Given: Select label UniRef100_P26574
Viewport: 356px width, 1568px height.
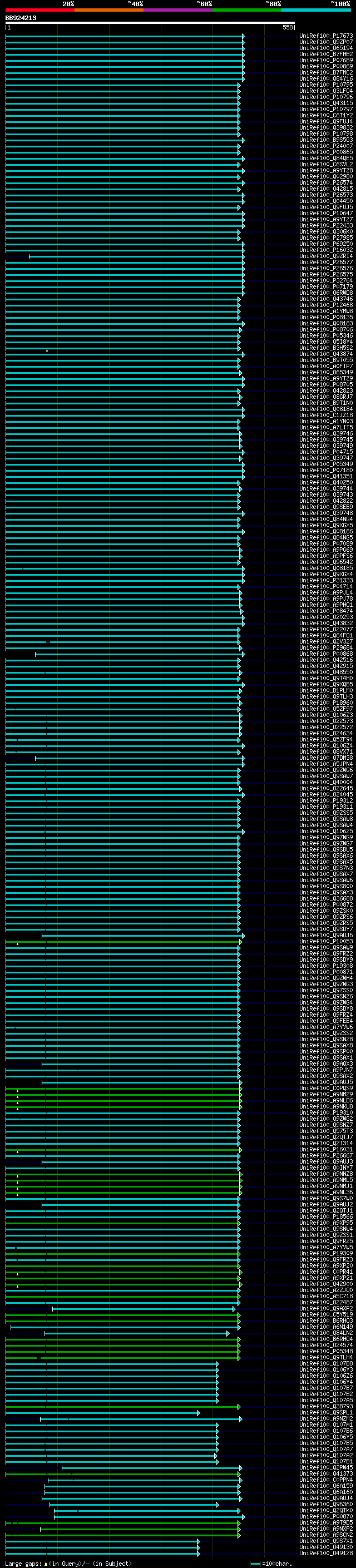Looking at the screenshot, I should pos(326,182).
